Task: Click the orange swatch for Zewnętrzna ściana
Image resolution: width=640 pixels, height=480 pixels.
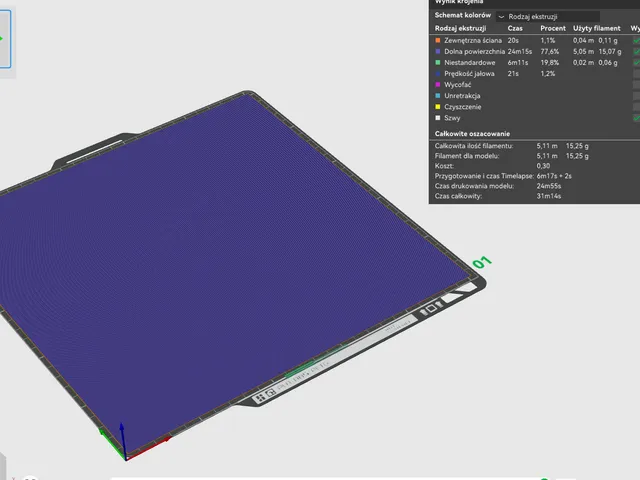Action: point(438,40)
